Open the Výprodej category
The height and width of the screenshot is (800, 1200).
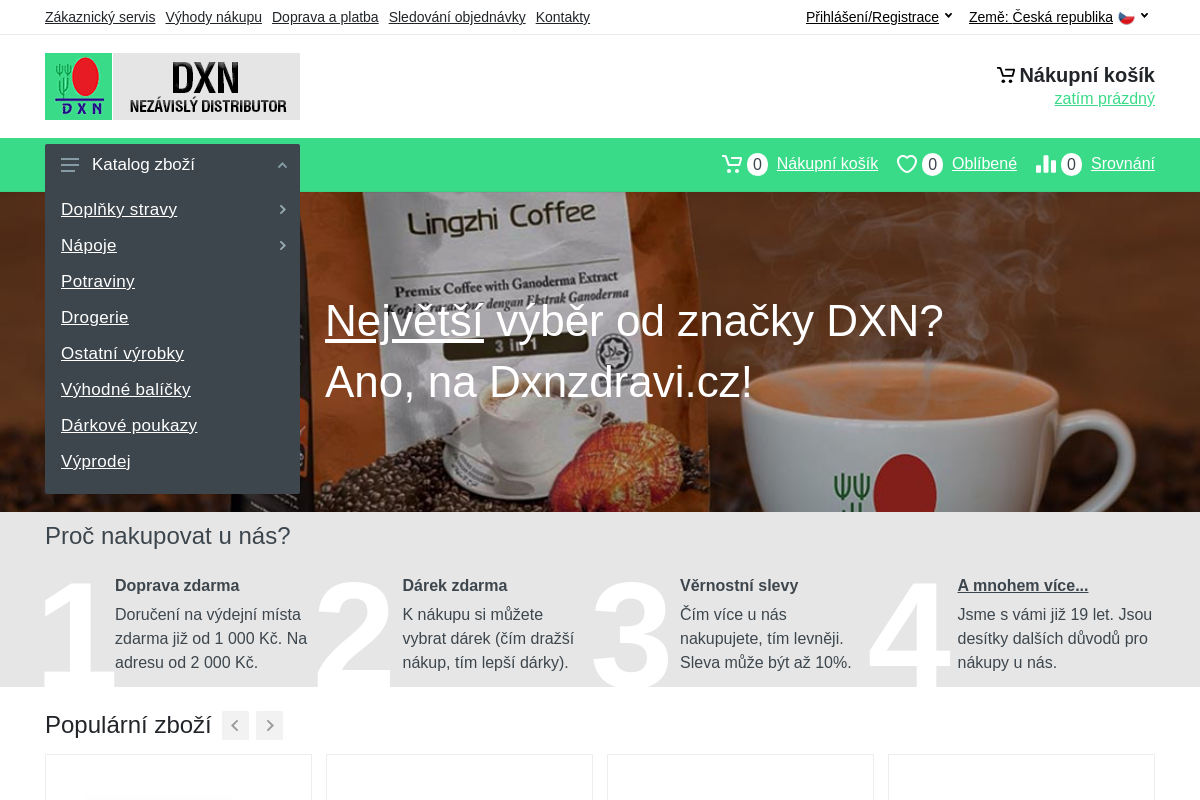96,461
